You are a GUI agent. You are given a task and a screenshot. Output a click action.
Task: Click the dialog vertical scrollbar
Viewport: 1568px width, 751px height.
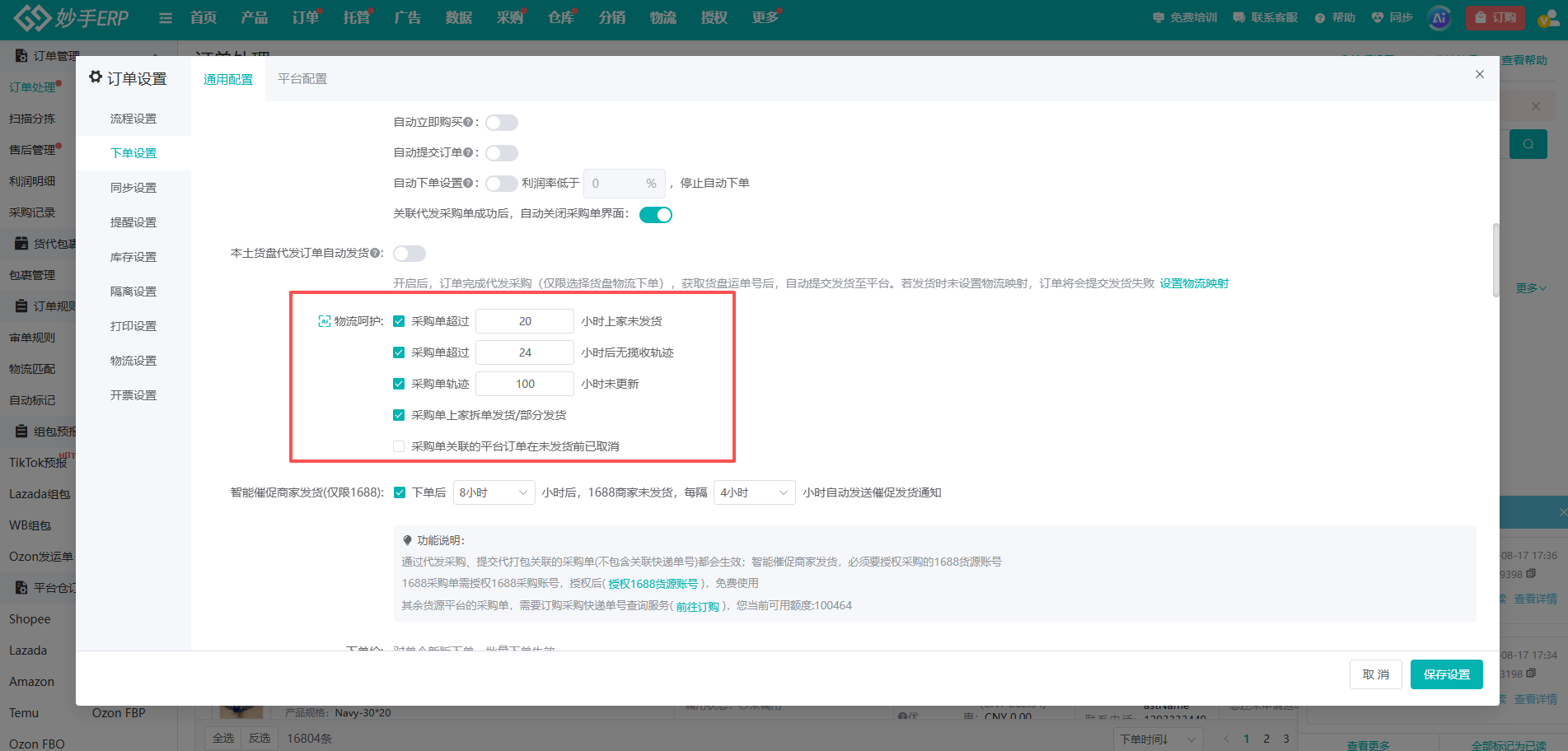click(x=1495, y=259)
